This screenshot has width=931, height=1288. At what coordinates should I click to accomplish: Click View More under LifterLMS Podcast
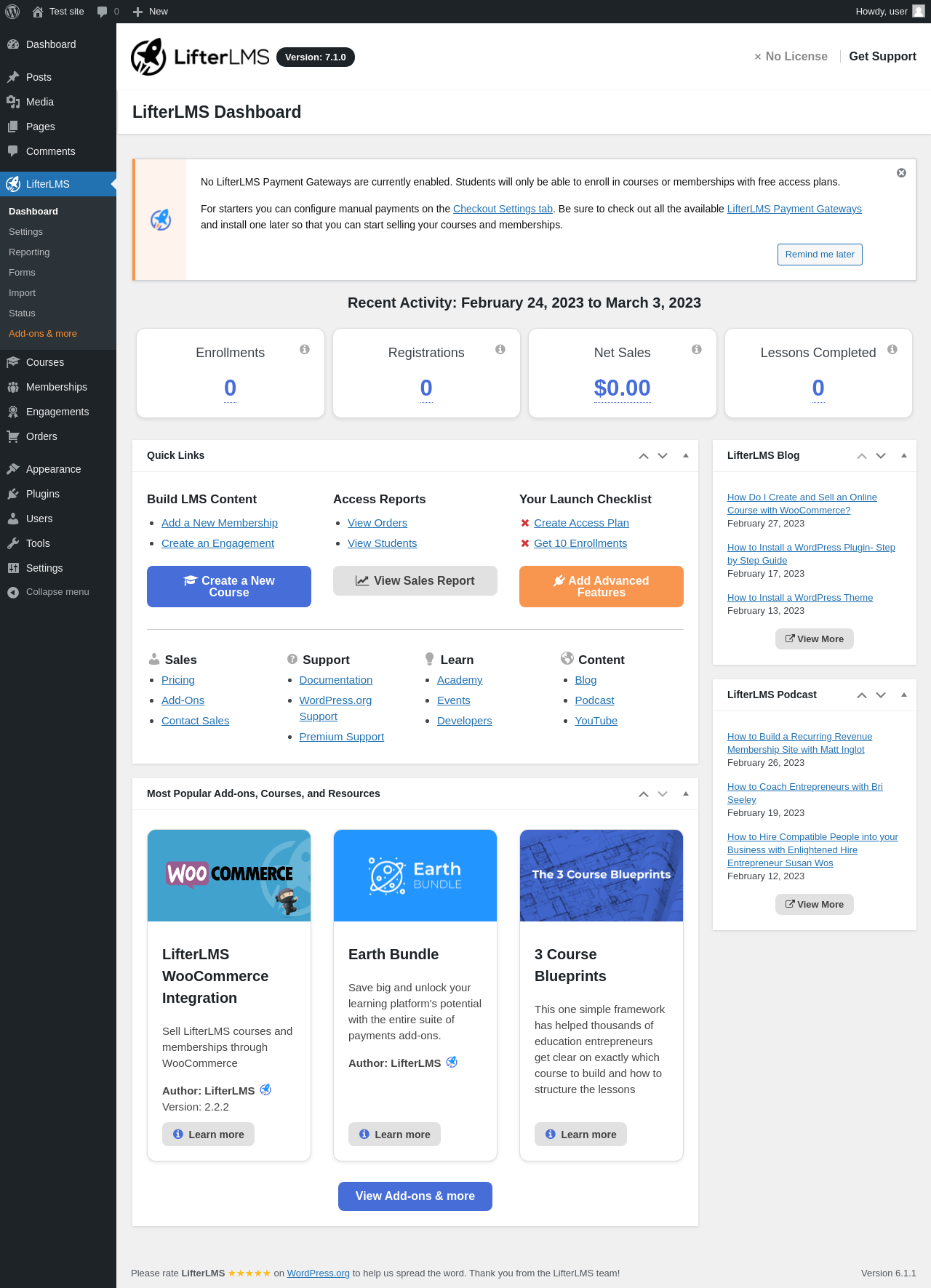(815, 905)
